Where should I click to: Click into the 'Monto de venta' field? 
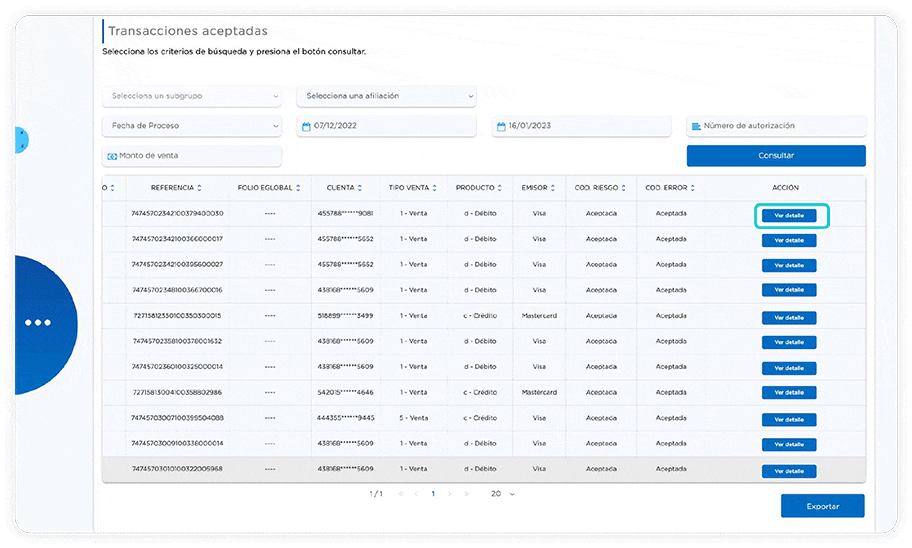[x=192, y=156]
